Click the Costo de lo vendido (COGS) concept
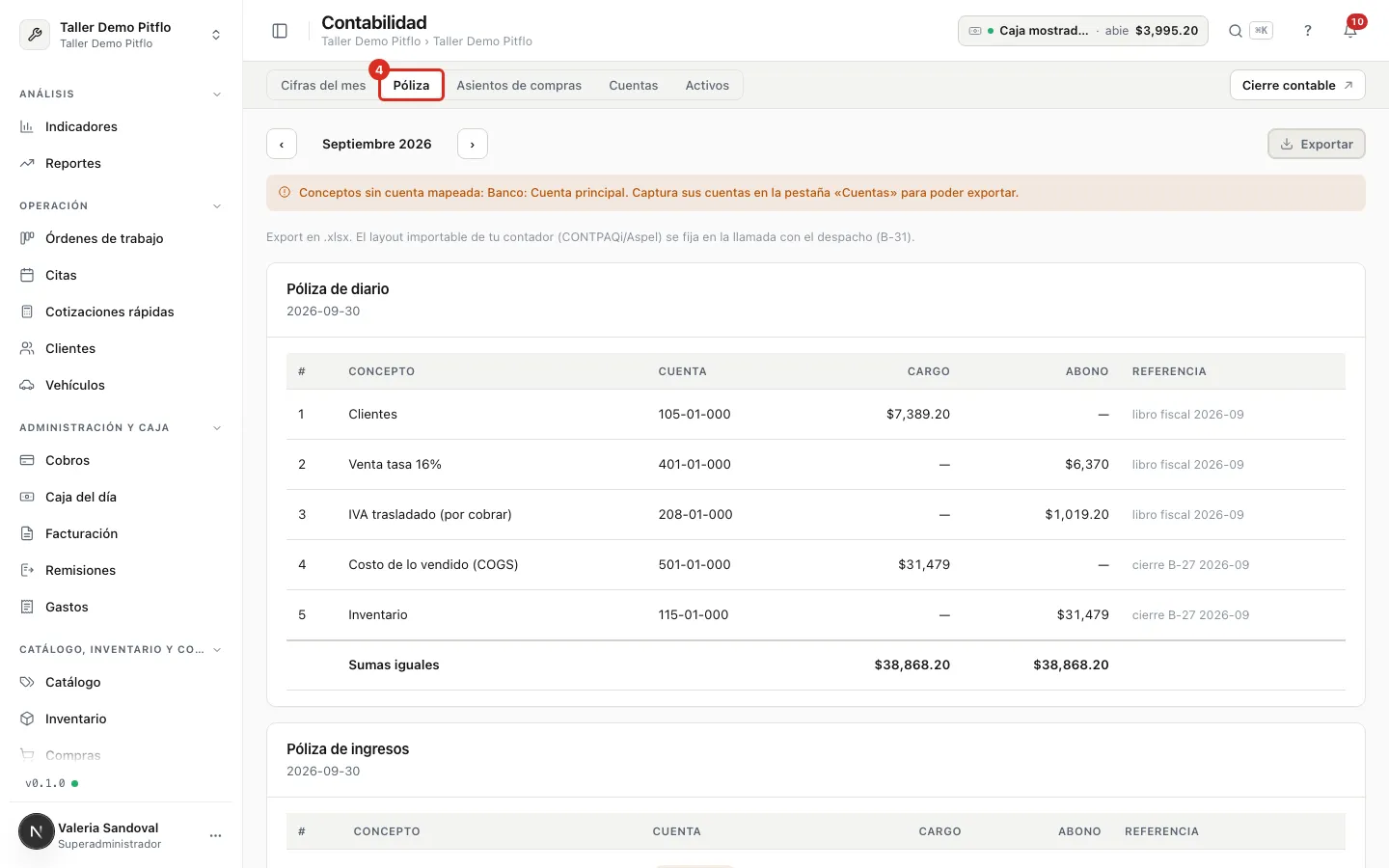 tap(433, 564)
